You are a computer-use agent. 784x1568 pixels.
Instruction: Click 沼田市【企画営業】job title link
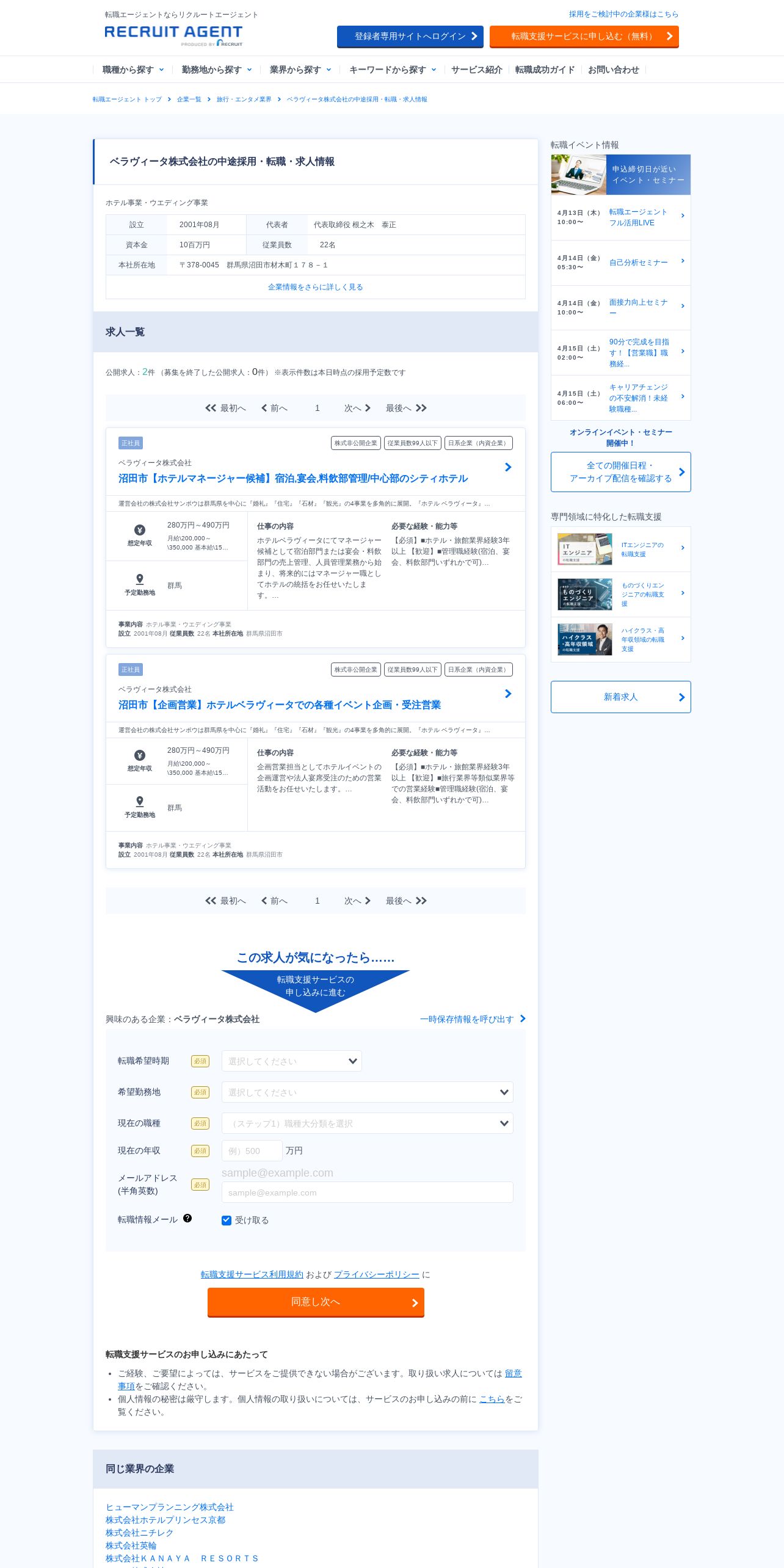(280, 705)
